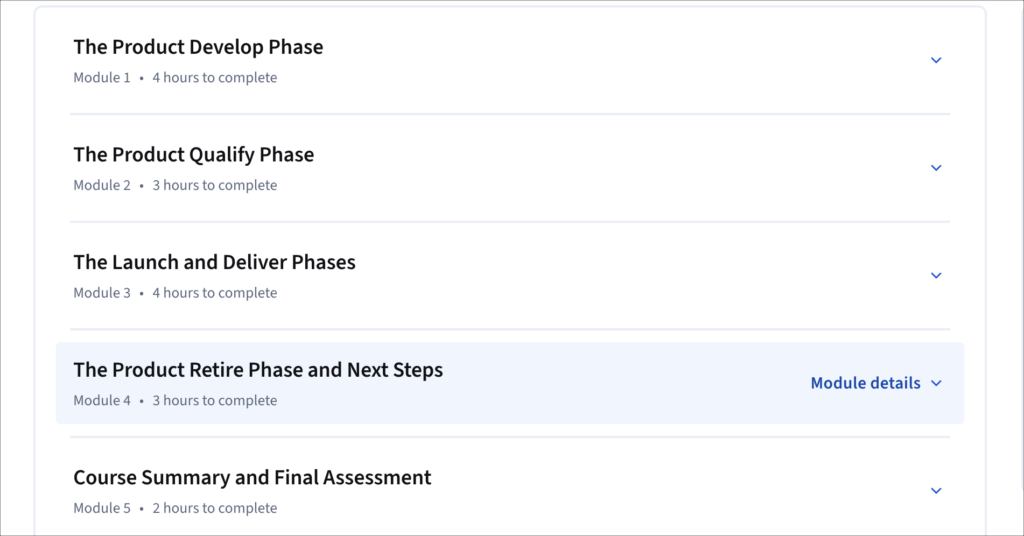Click "3 hours to complete" under Product Qualify Phase

pyautogui.click(x=214, y=186)
